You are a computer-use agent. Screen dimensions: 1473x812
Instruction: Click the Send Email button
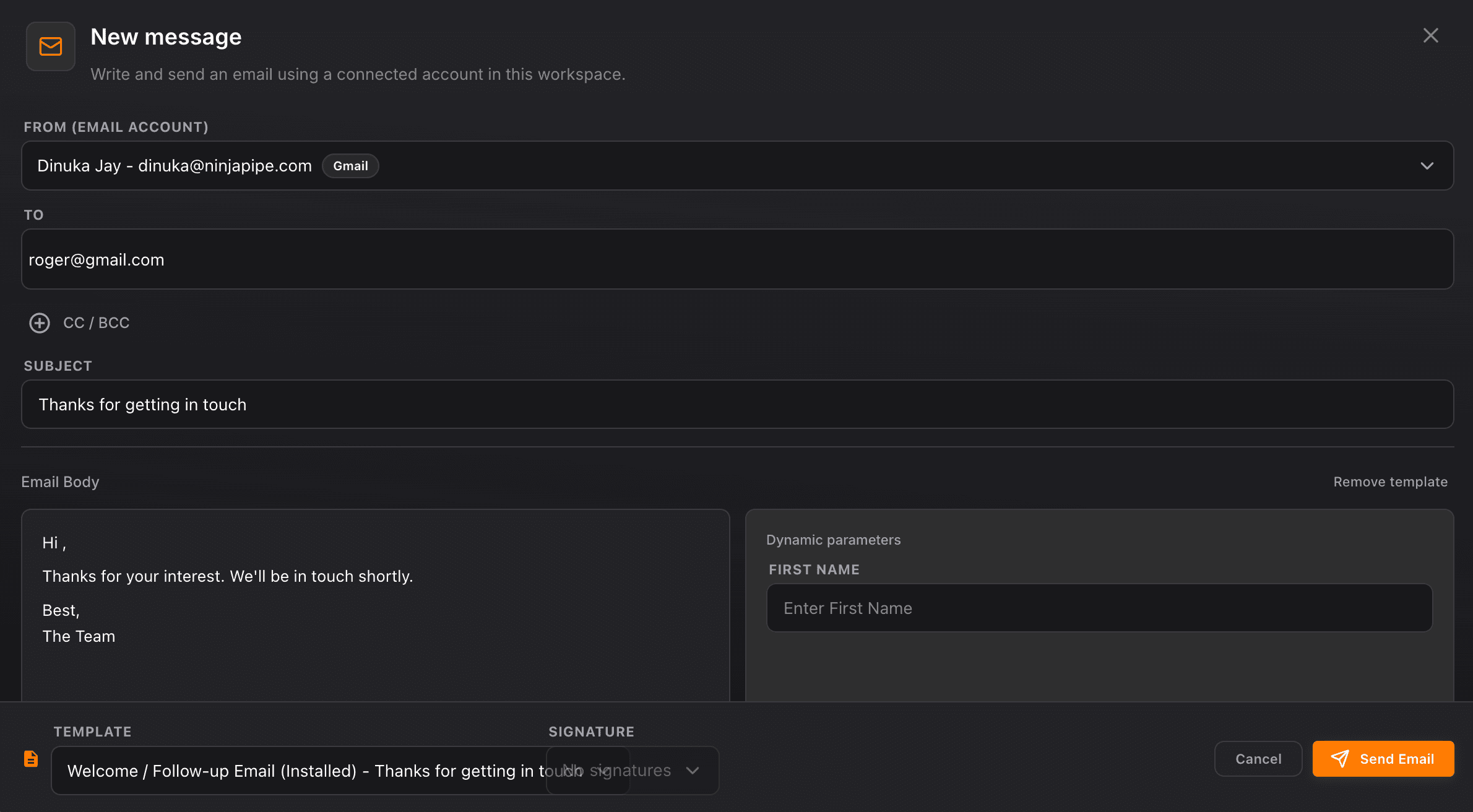[x=1383, y=759]
